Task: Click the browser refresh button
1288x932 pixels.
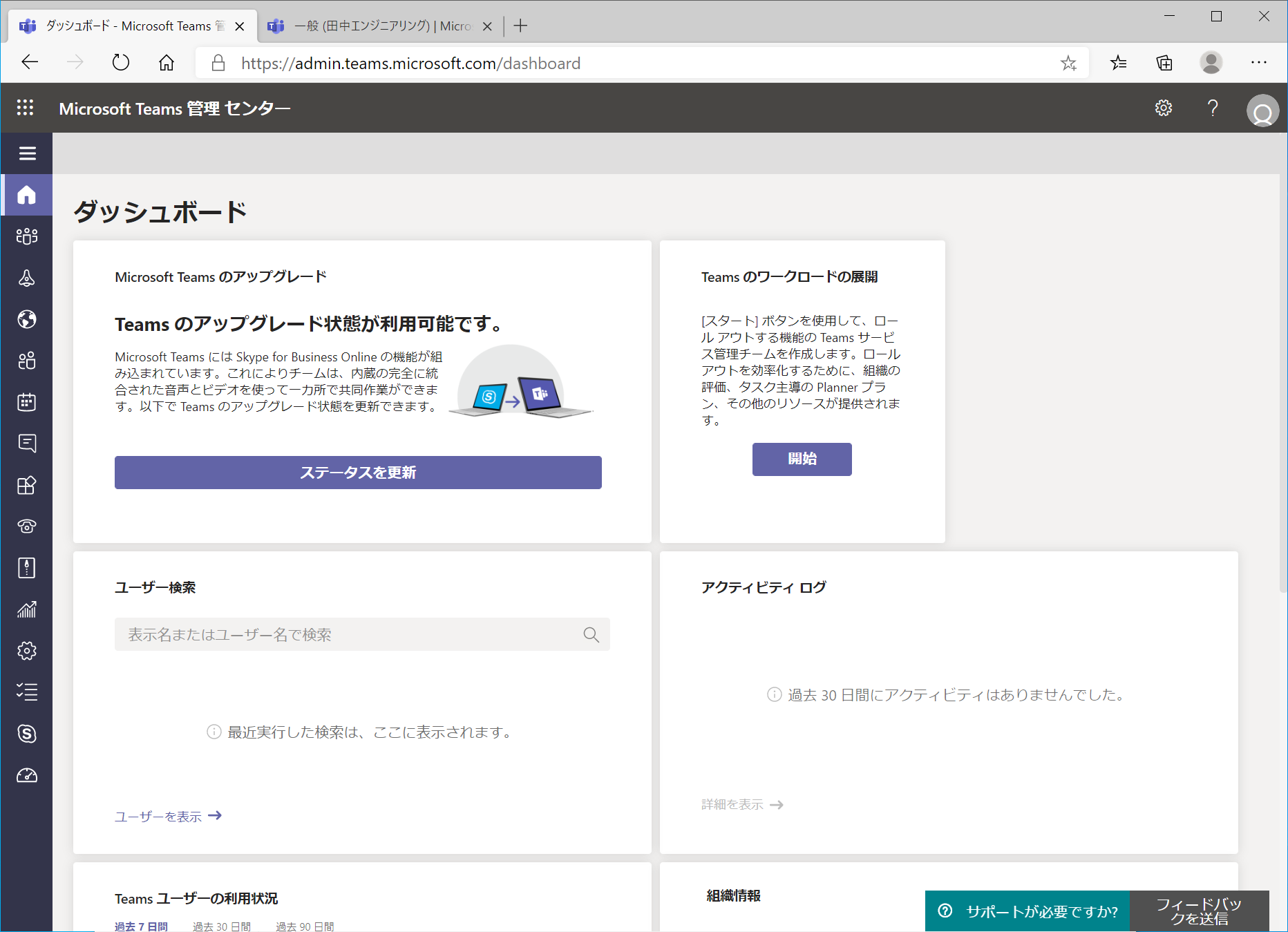Action: tap(121, 63)
